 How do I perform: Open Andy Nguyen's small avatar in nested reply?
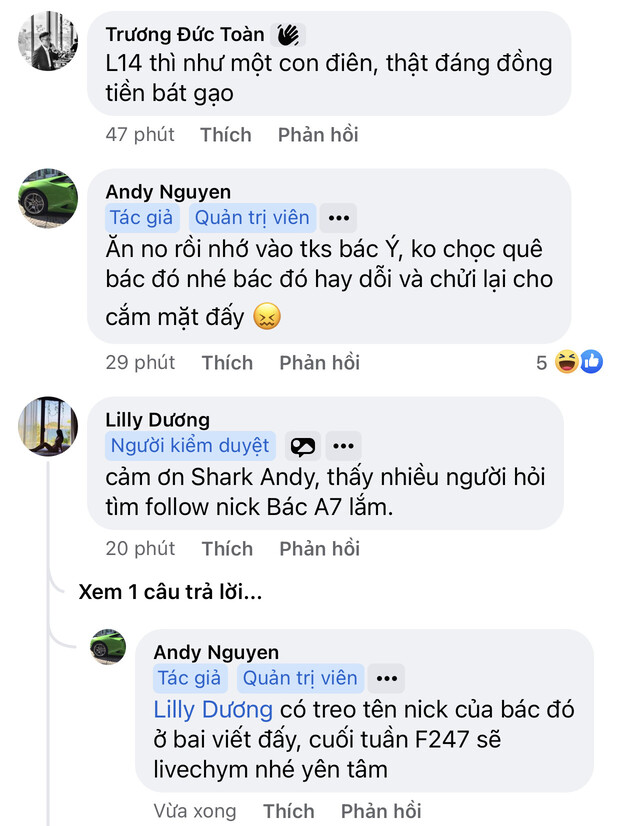pos(108,647)
